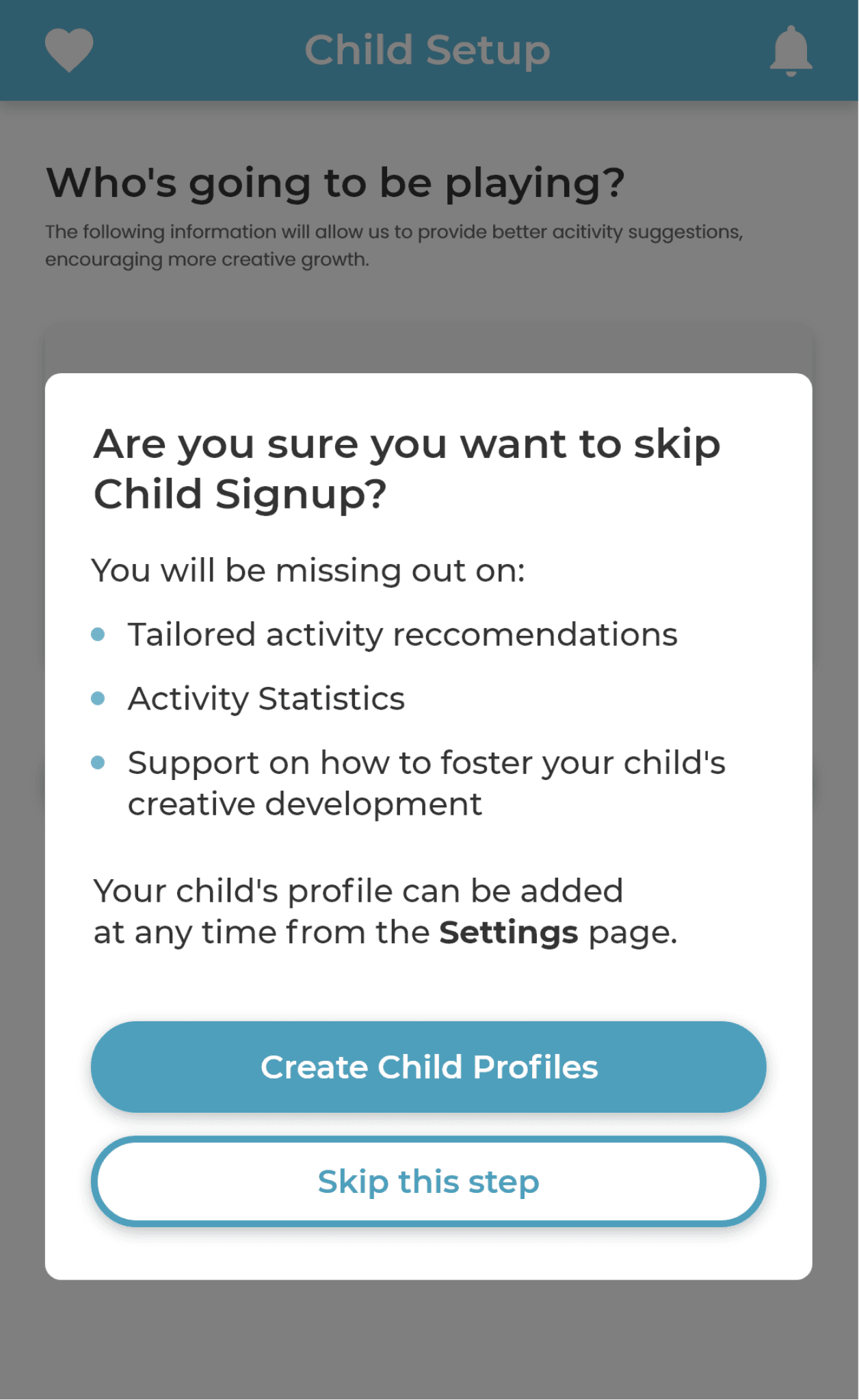
Task: Tap the bullet dot beside Support on how to foster
Action: pyautogui.click(x=98, y=763)
